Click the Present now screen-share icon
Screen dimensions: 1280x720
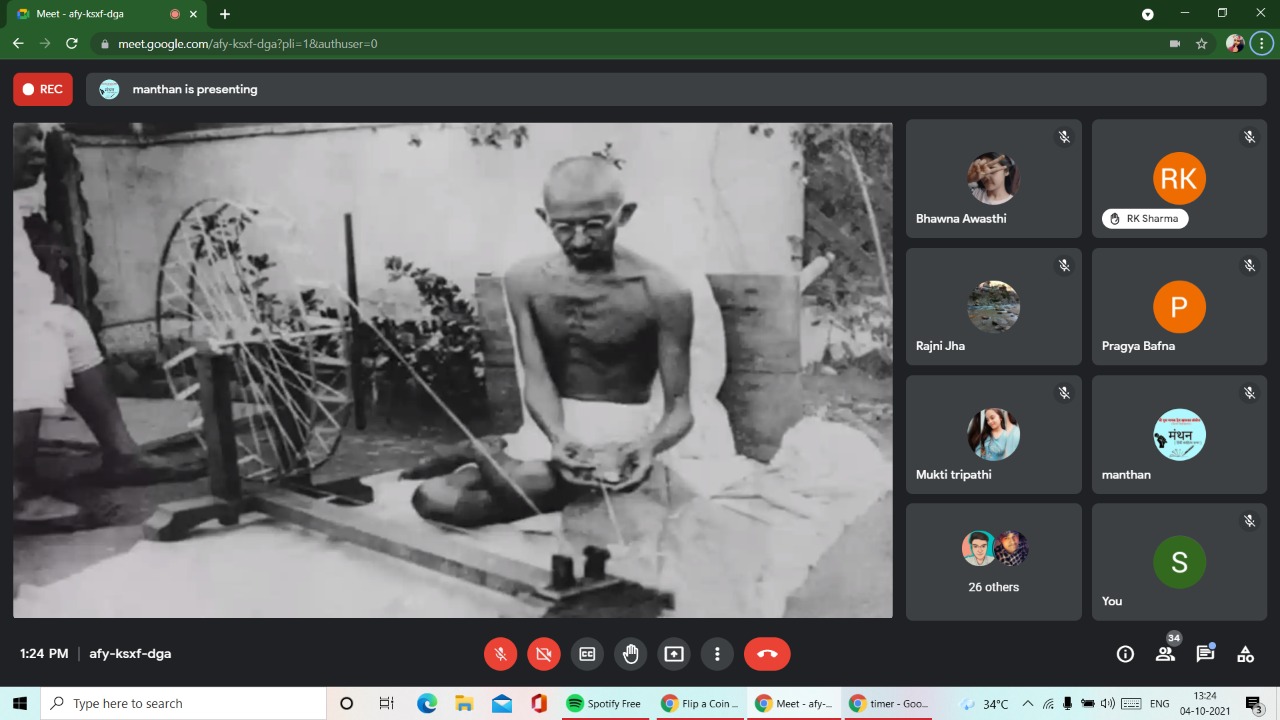point(674,654)
